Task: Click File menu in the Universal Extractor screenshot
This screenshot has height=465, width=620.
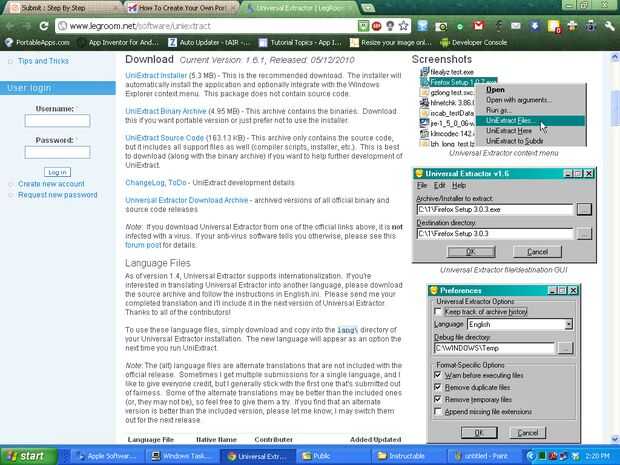Action: click(422, 185)
